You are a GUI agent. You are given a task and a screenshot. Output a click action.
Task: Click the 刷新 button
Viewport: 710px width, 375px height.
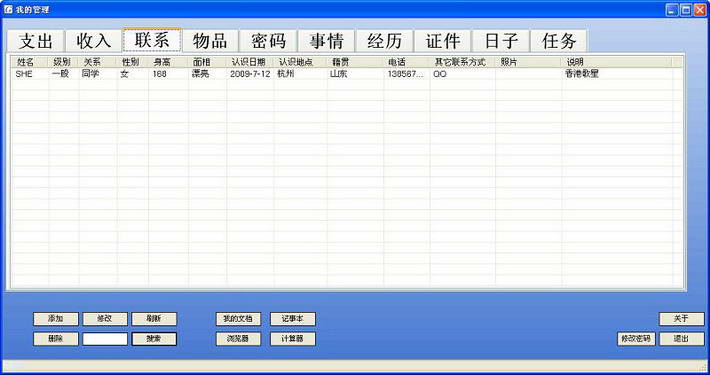[154, 319]
